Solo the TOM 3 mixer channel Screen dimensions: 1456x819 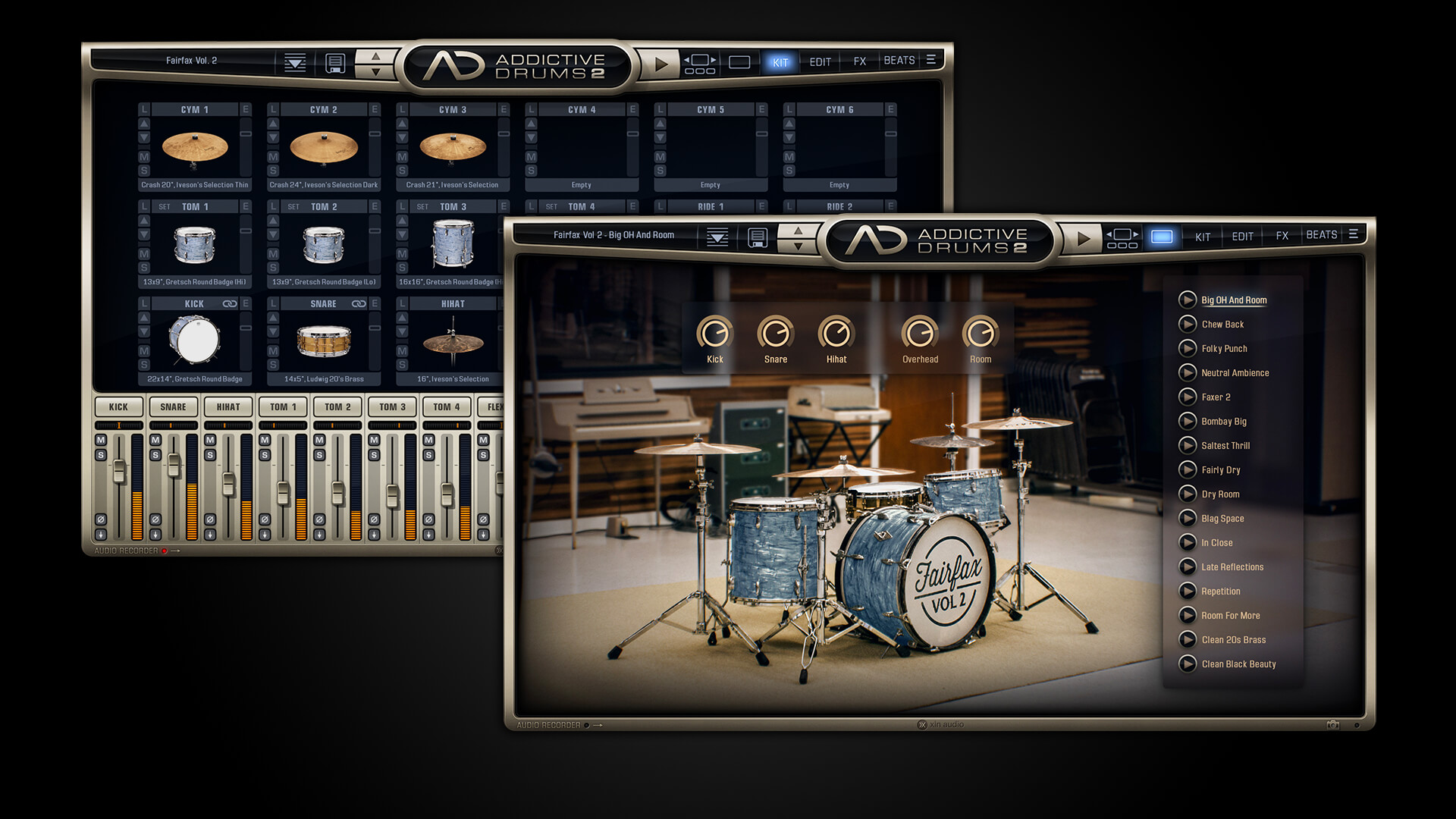374,455
